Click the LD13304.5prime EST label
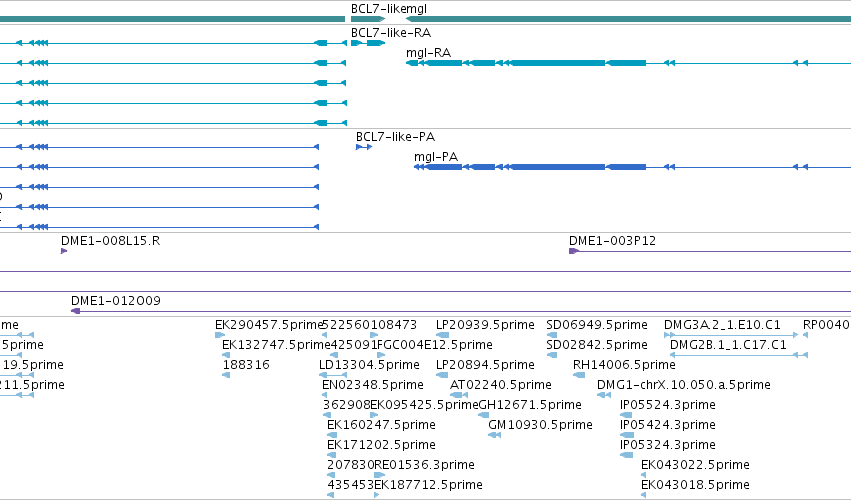This screenshot has height=500, width=851. point(369,365)
